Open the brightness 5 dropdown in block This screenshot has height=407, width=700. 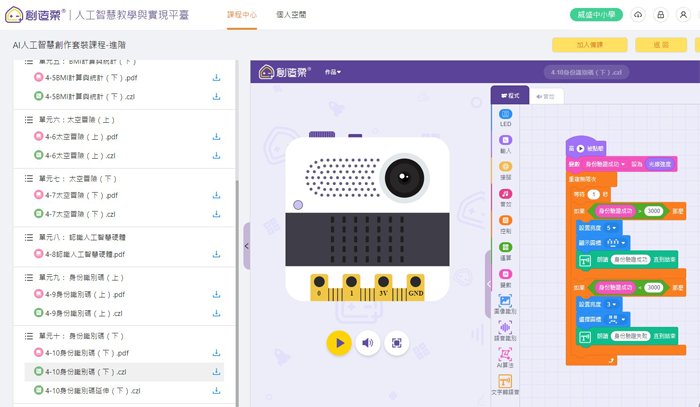click(614, 227)
